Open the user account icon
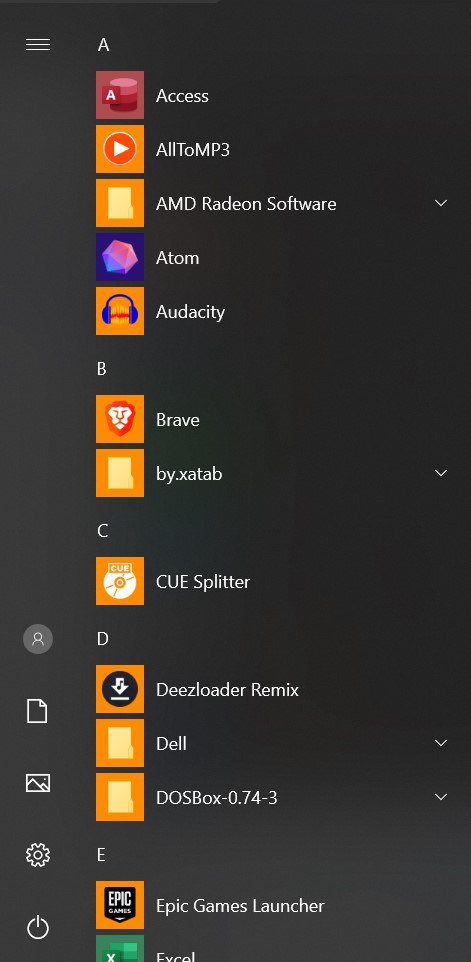Screen dimensions: 471x962 click(x=38, y=639)
